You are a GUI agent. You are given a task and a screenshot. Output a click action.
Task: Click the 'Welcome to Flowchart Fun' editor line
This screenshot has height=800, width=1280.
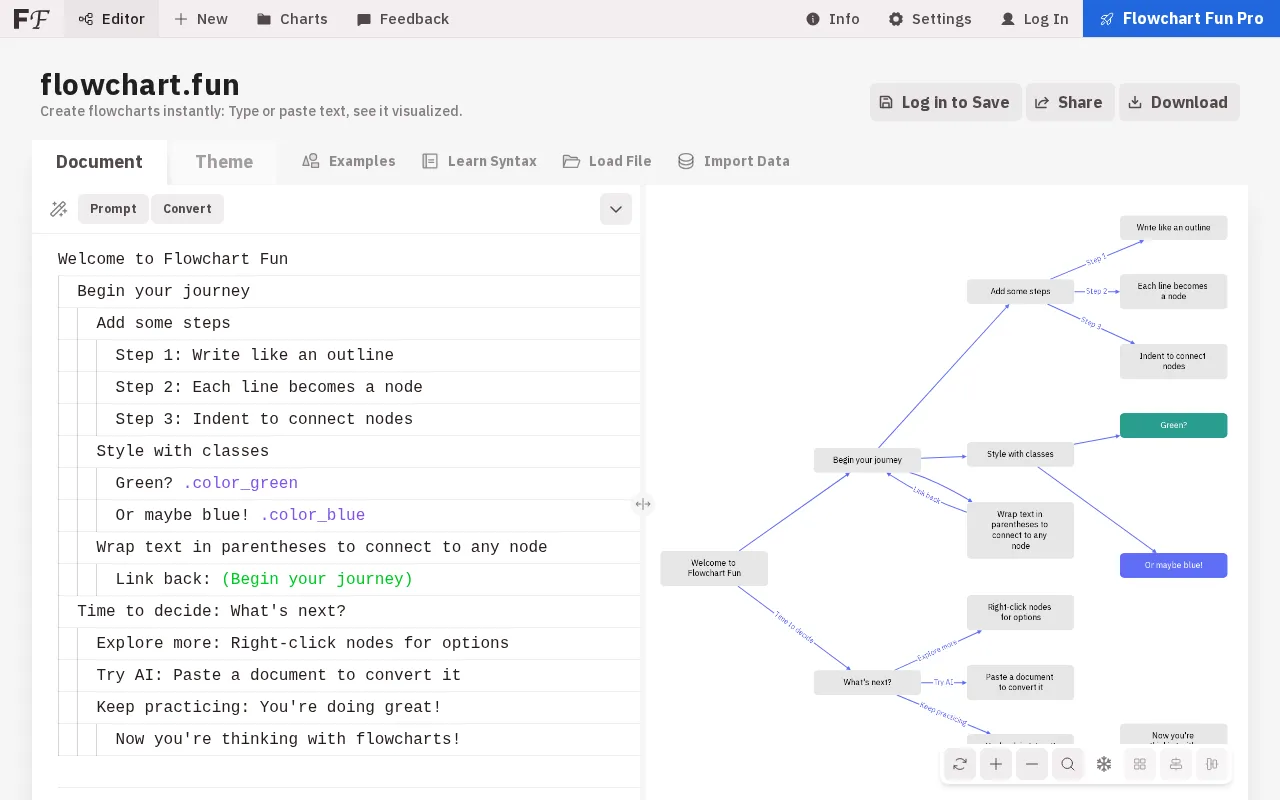(173, 259)
